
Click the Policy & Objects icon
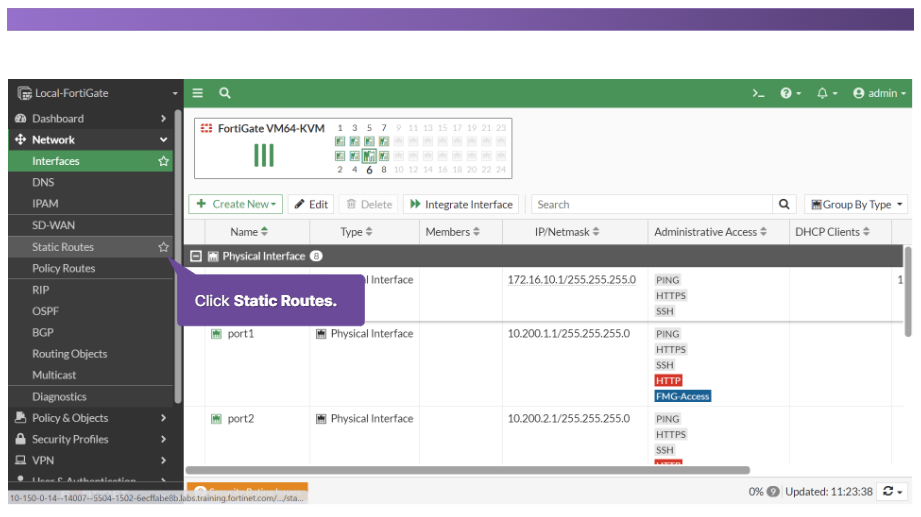21,417
